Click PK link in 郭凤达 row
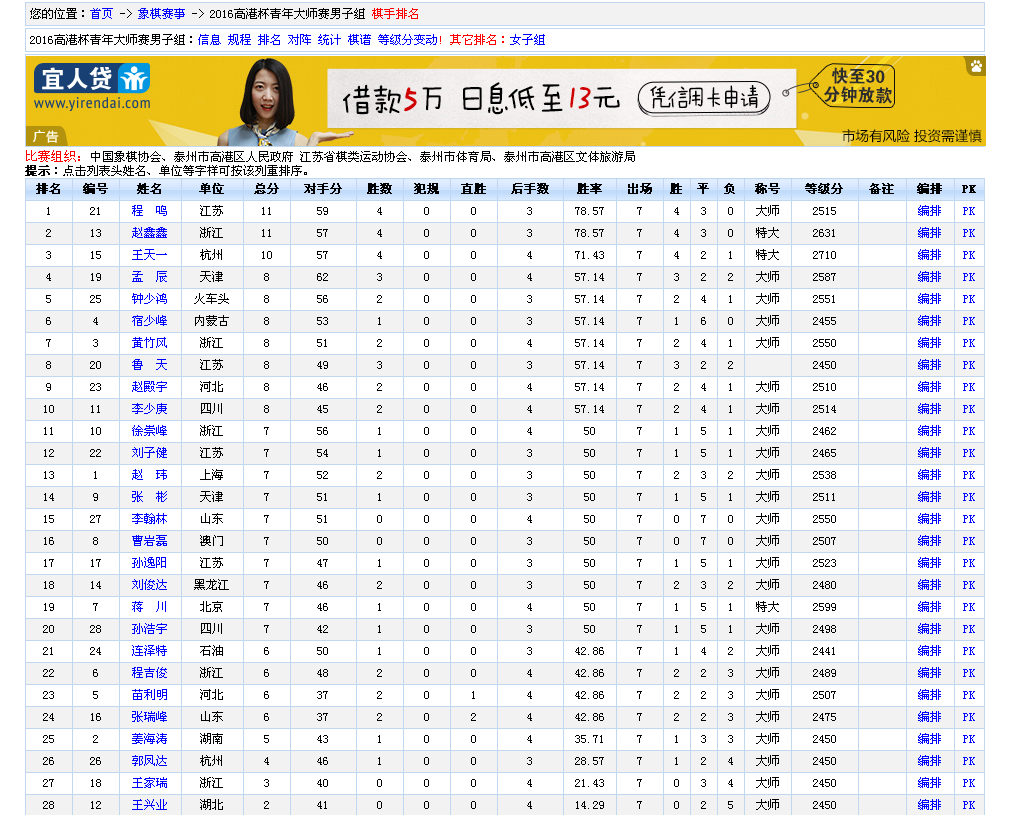The width and height of the screenshot is (1011, 815). click(x=968, y=761)
